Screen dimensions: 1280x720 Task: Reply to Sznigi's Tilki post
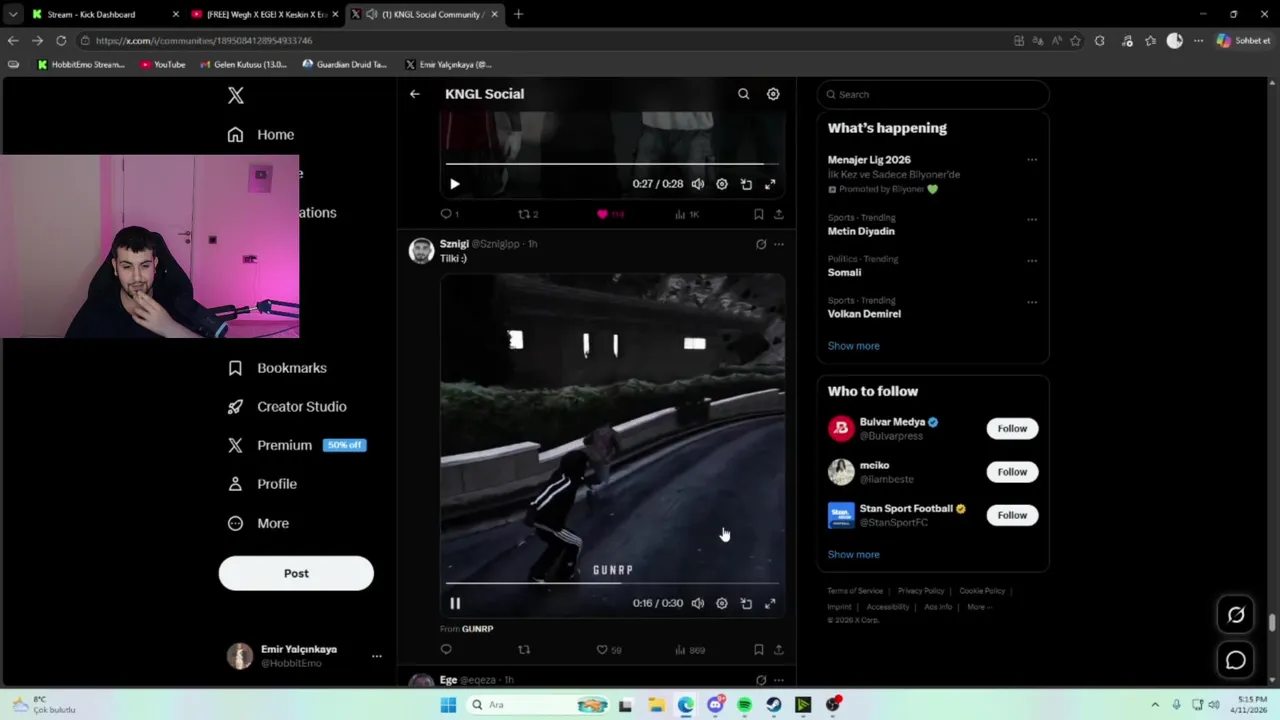point(446,650)
